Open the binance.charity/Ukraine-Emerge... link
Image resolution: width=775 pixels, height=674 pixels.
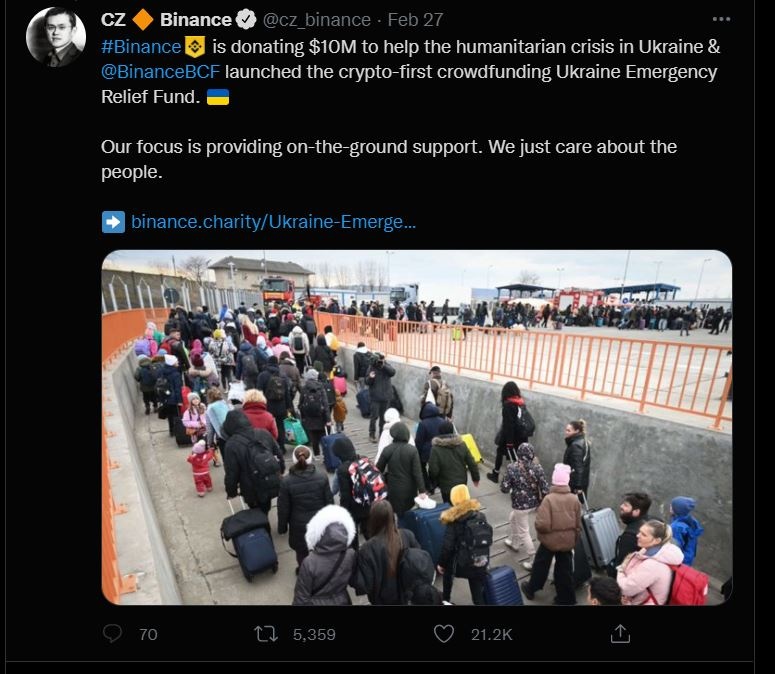(x=273, y=222)
